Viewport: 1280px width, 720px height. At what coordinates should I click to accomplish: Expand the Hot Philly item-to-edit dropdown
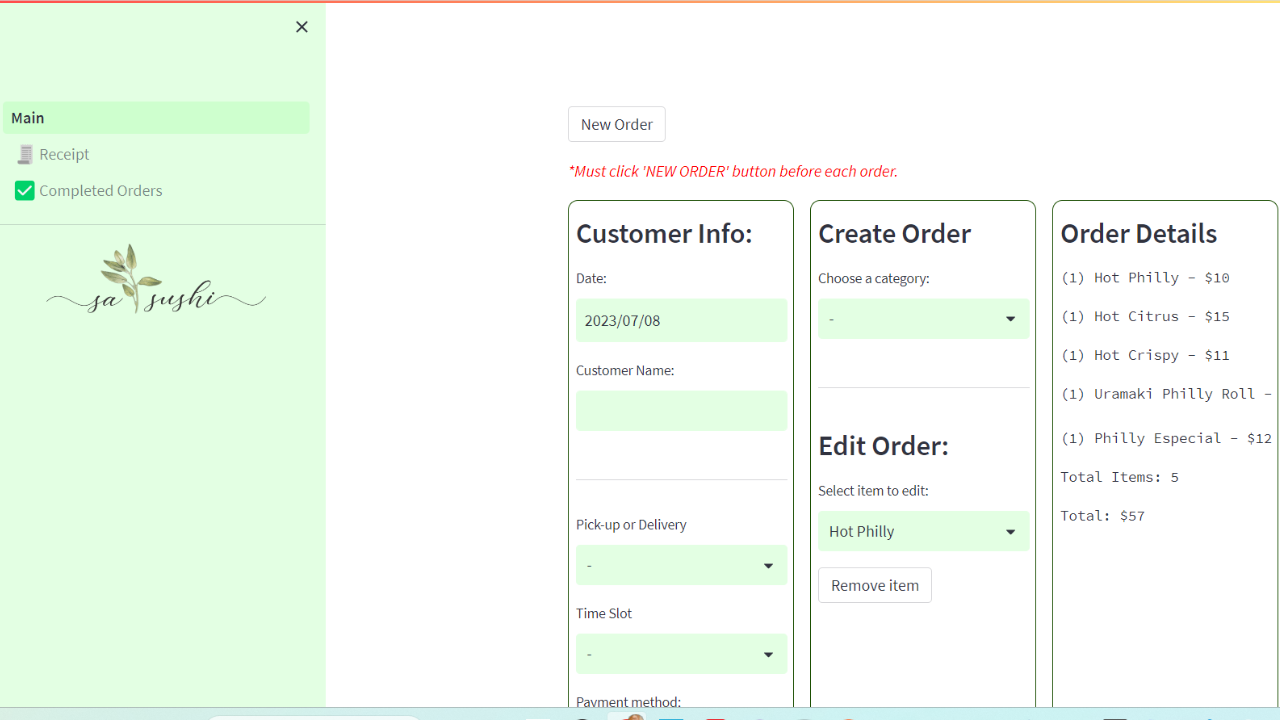922,532
